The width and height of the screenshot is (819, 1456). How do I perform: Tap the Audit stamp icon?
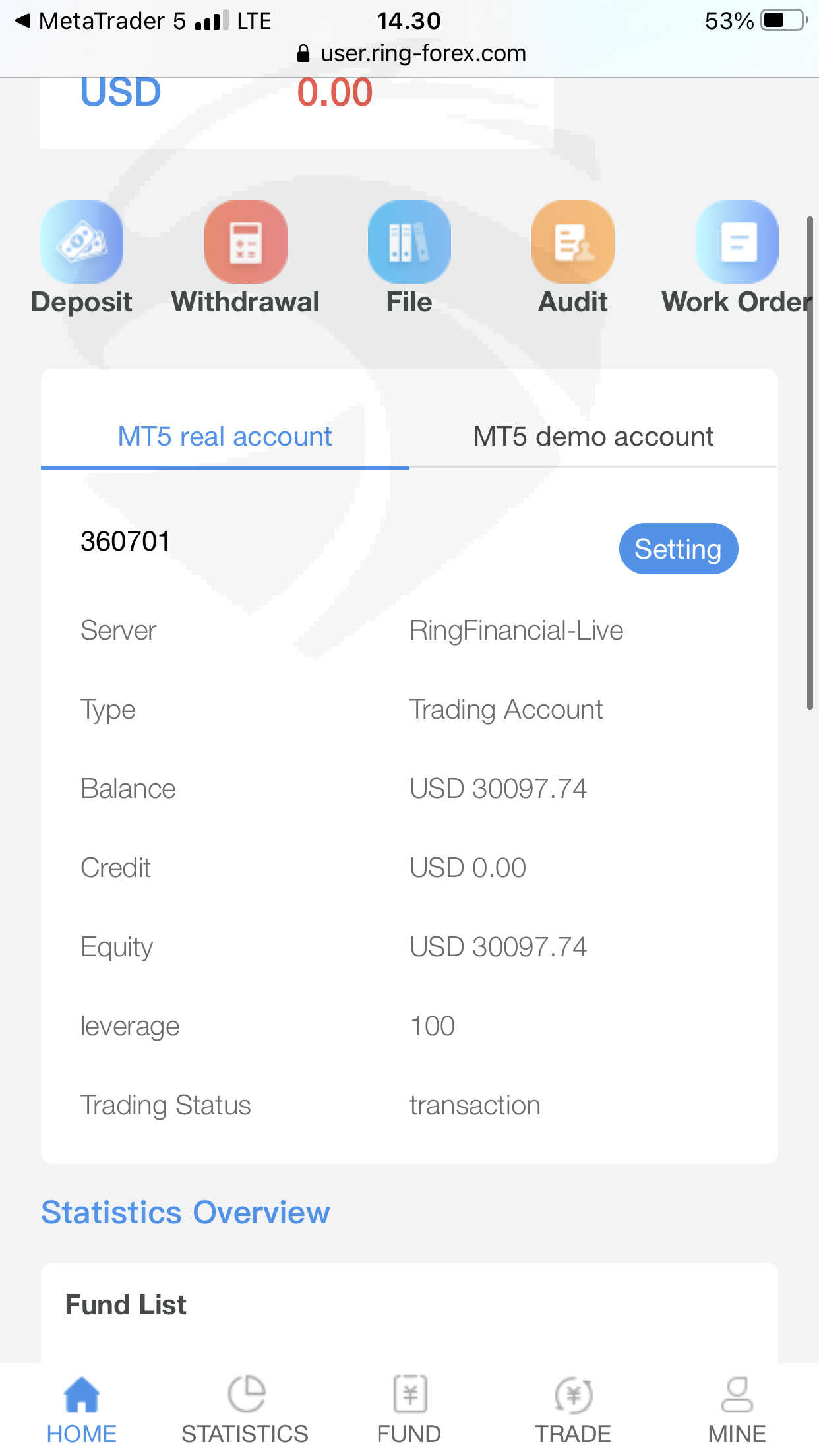(x=572, y=242)
